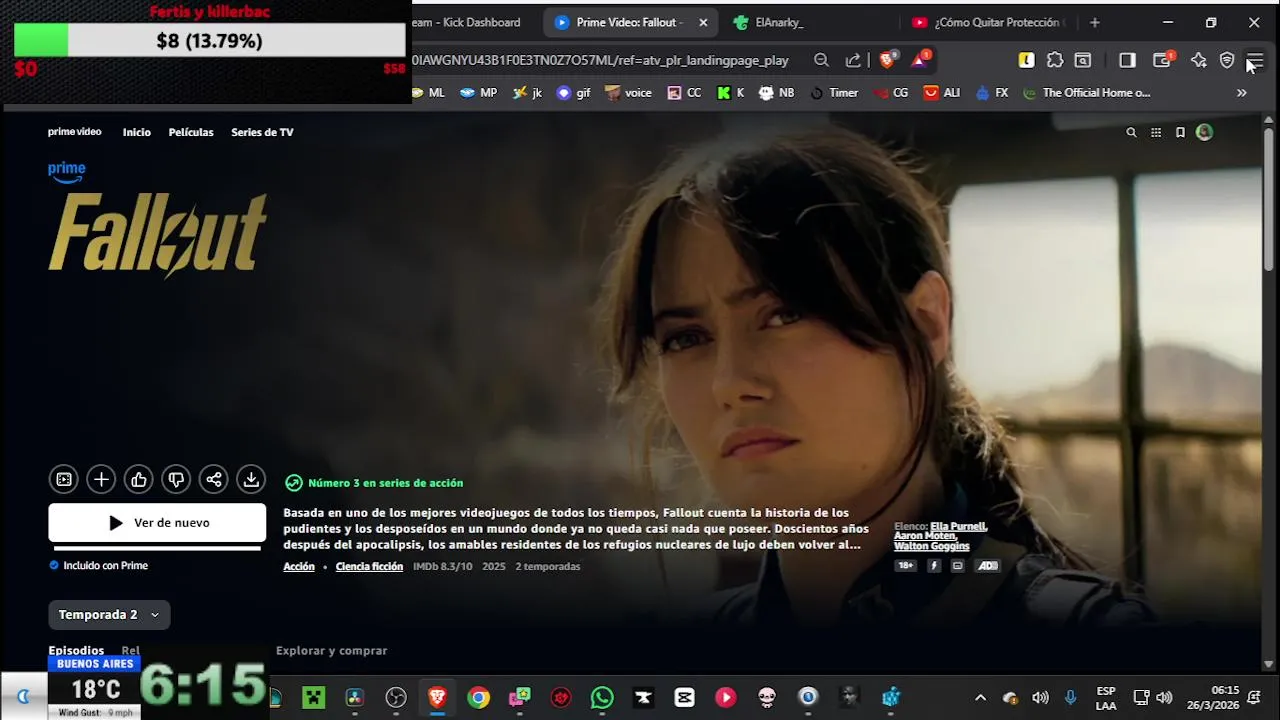Open Prime Video apps grid icon
Screen dimensions: 1280x720
pos(1156,132)
